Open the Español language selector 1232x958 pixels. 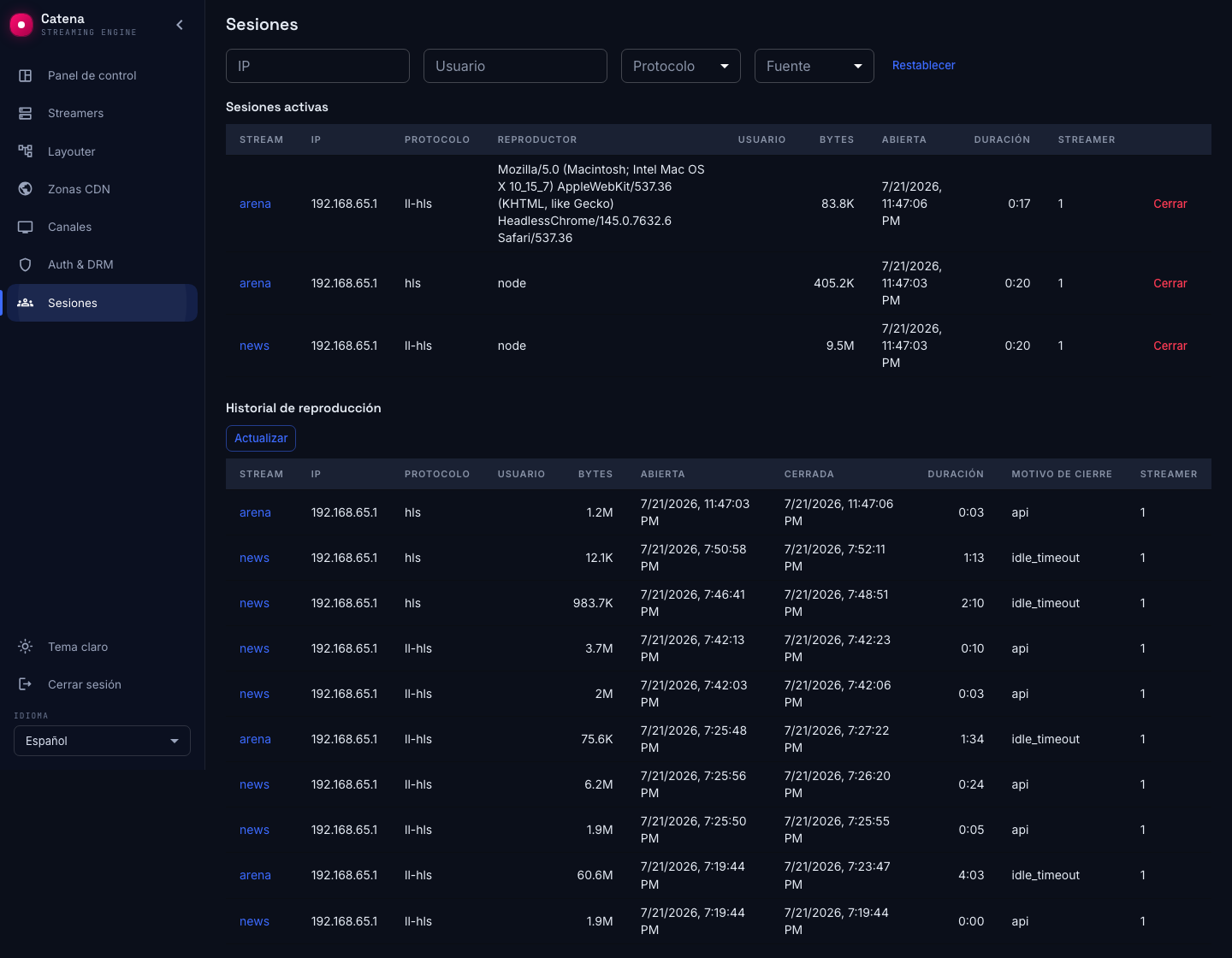(x=103, y=741)
